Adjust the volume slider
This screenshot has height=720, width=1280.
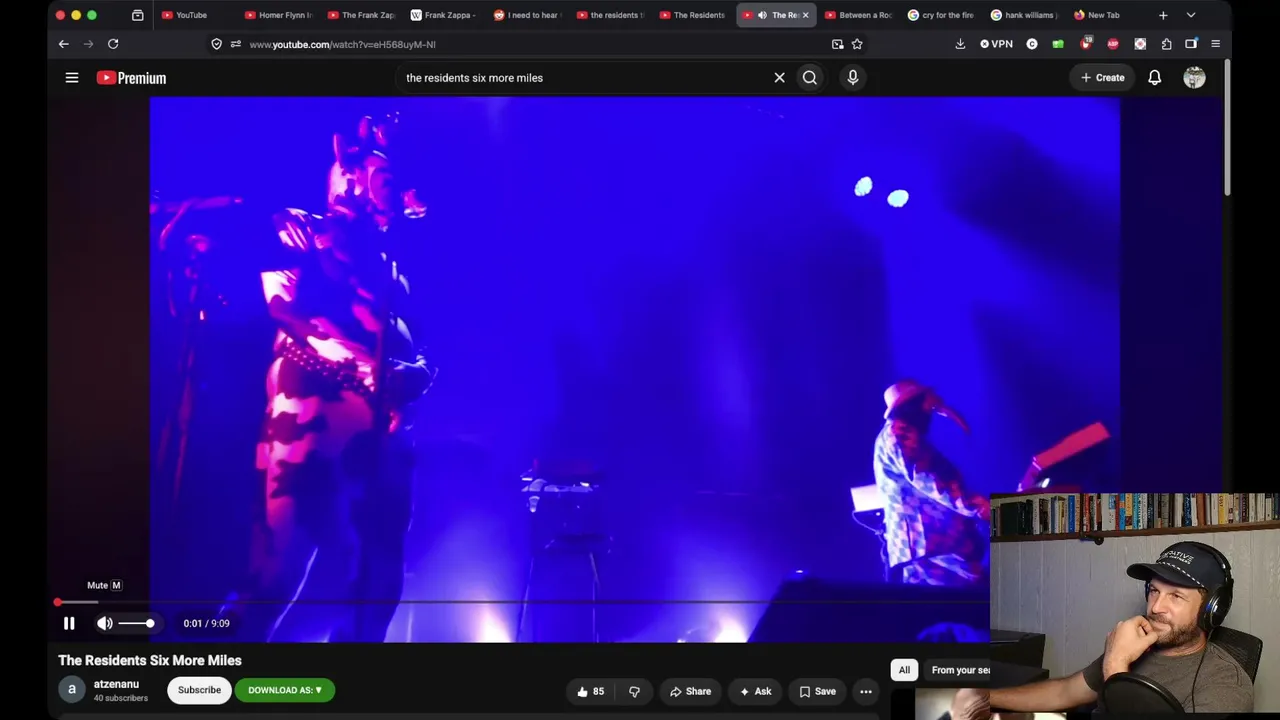[x=136, y=623]
